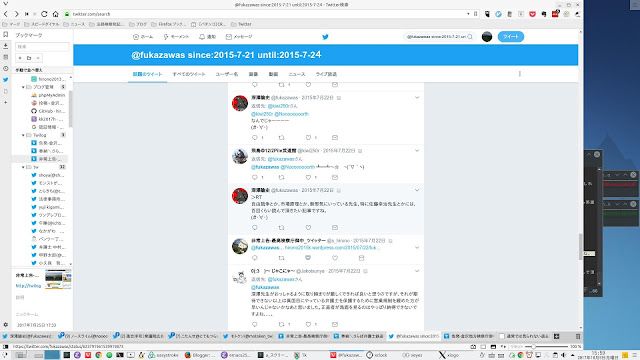This screenshot has width=640, height=360.
Task: Add a new tab in tab bar
Action: (x=556, y=336)
